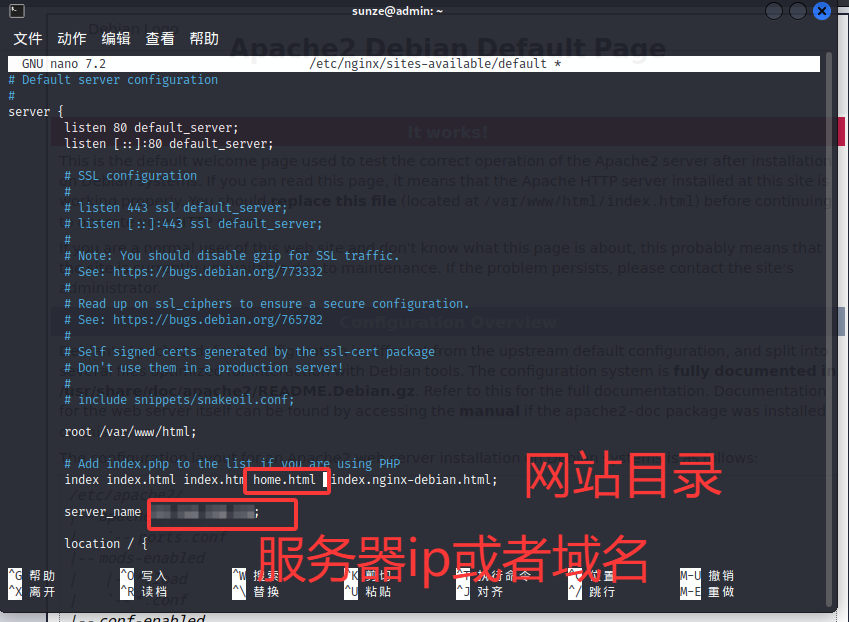Click the 'server_name' directive
Screen dimensions: 849x622
102,512
